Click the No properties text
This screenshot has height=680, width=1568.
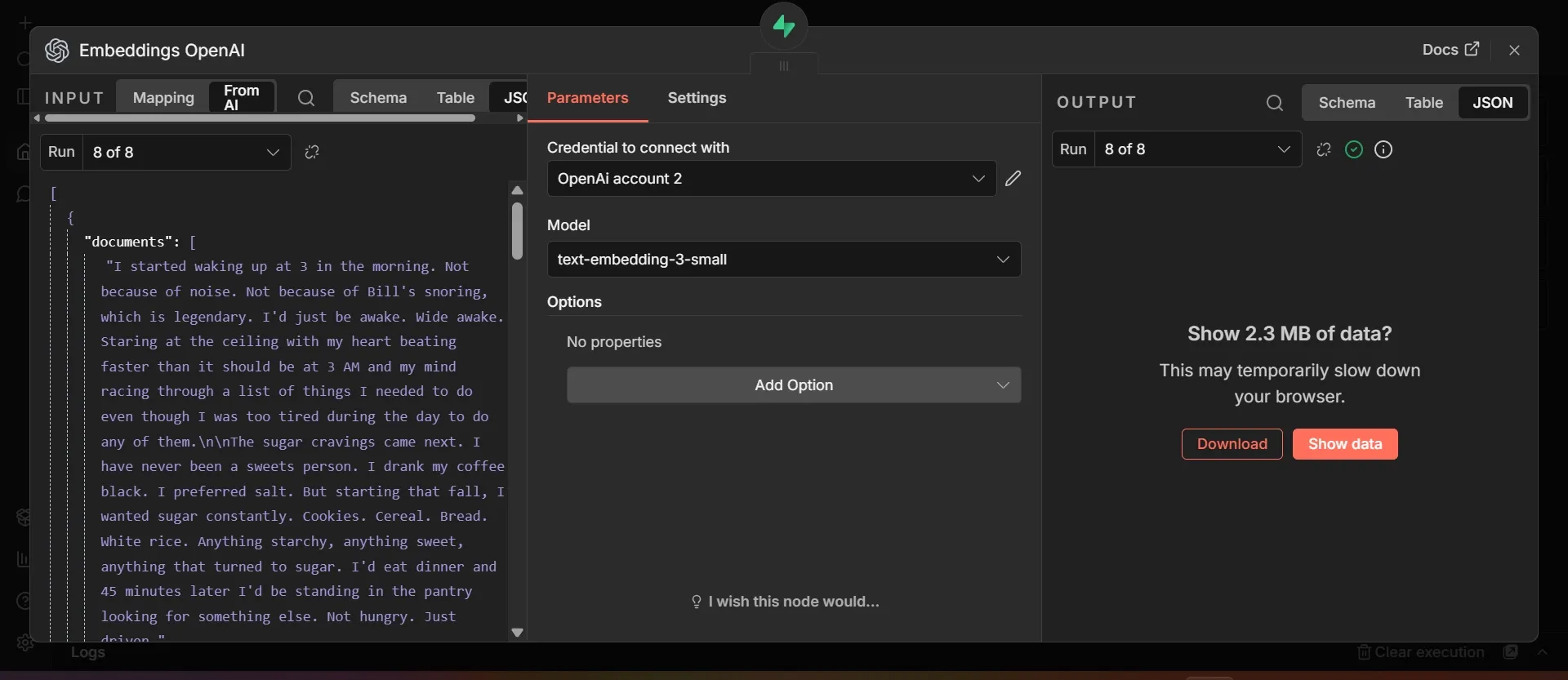click(x=614, y=342)
